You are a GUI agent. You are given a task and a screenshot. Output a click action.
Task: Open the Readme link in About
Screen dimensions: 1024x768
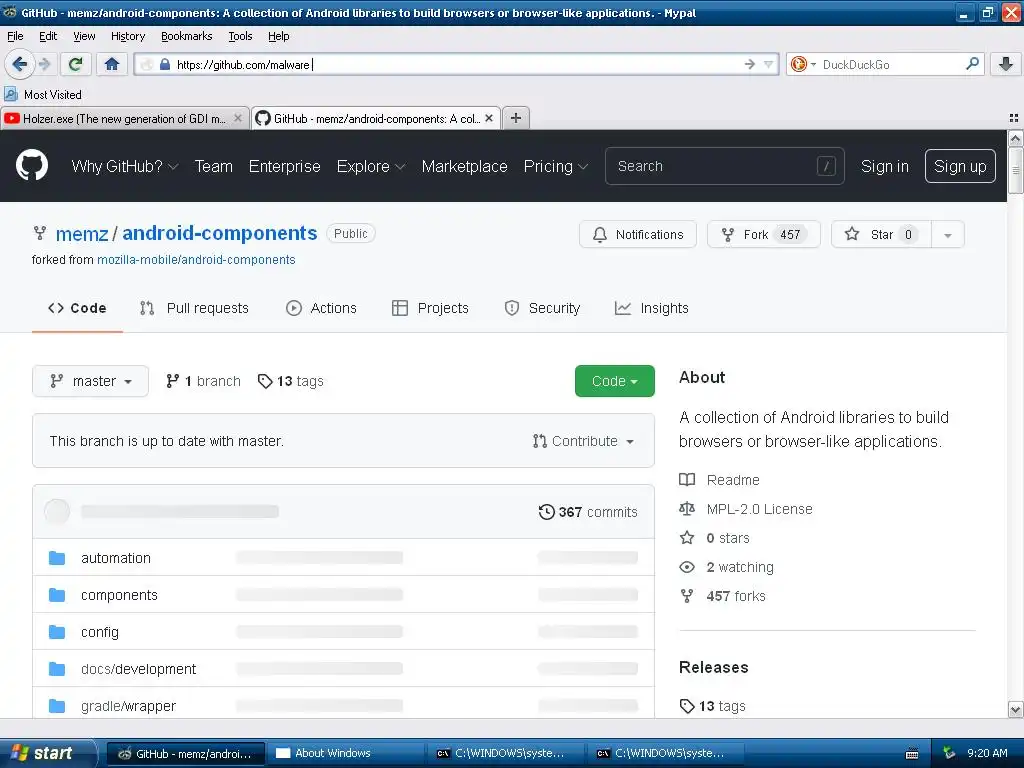(720, 480)
